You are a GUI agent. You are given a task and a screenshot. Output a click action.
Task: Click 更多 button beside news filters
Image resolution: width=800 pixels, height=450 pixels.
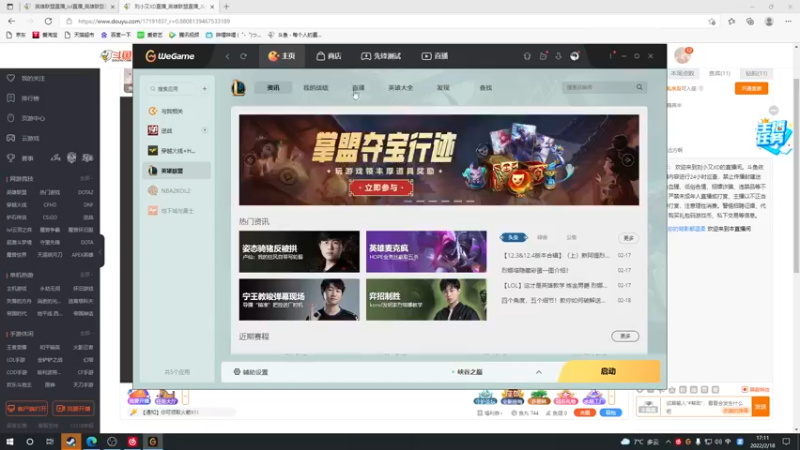629,238
